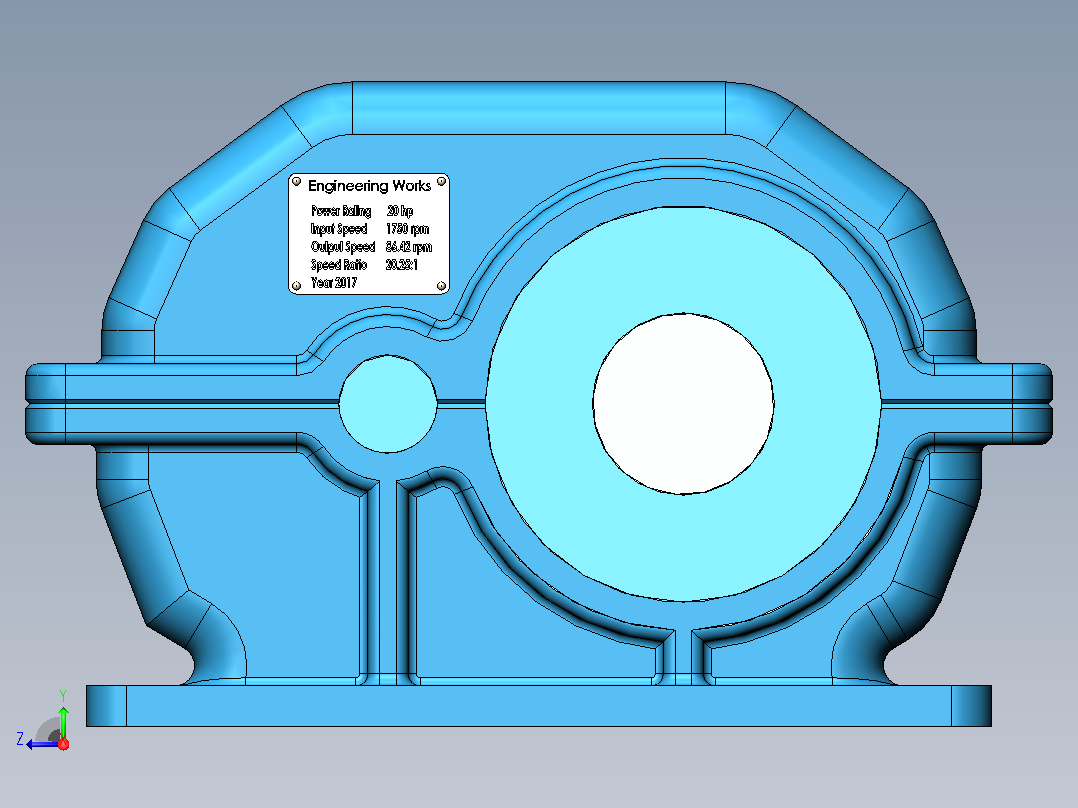1078x808 pixels.
Task: Select the "Output Speed" label on the nameplate
Action: click(343, 247)
